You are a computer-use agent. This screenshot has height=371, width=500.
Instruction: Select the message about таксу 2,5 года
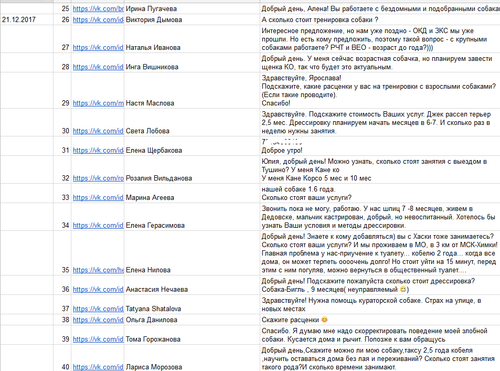tap(380, 358)
